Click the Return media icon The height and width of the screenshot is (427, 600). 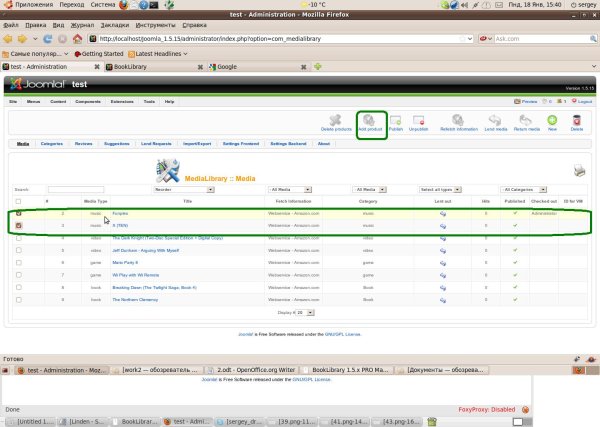point(526,120)
